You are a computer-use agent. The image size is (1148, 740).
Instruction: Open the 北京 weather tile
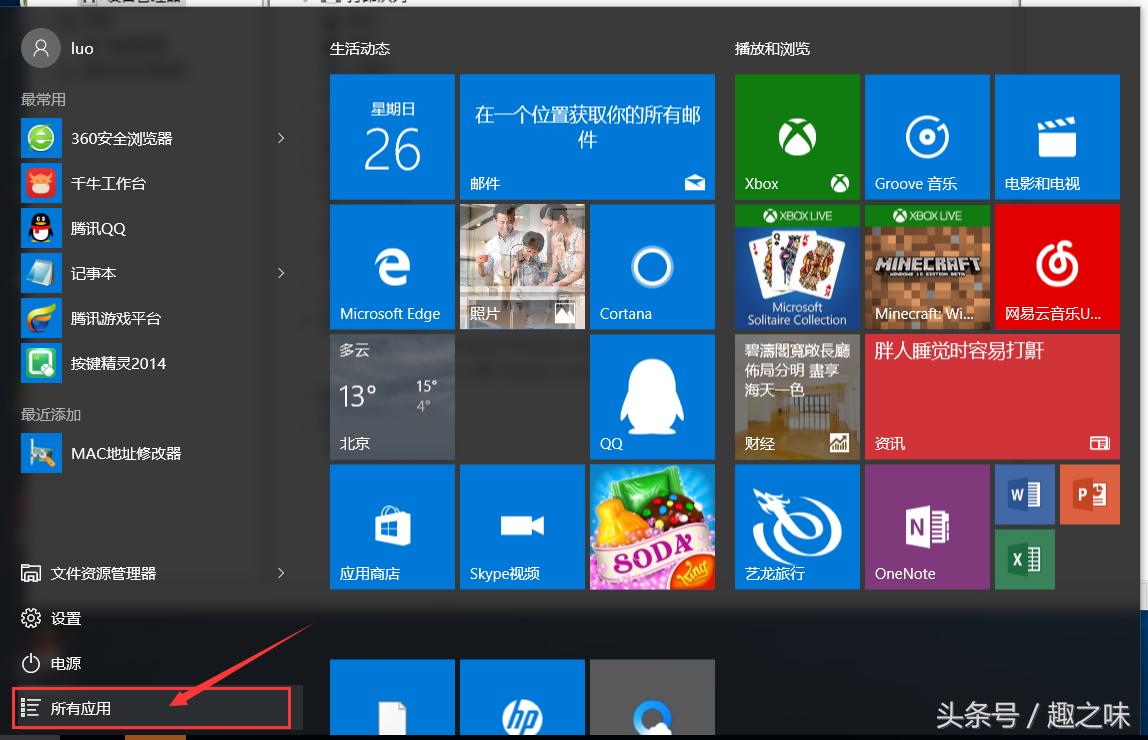point(392,397)
